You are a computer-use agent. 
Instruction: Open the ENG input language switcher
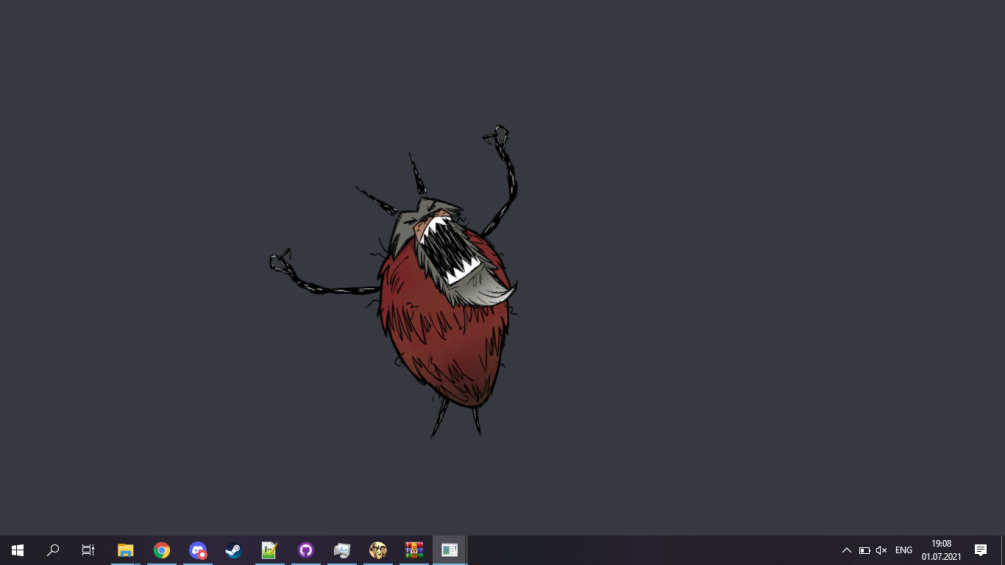point(903,550)
